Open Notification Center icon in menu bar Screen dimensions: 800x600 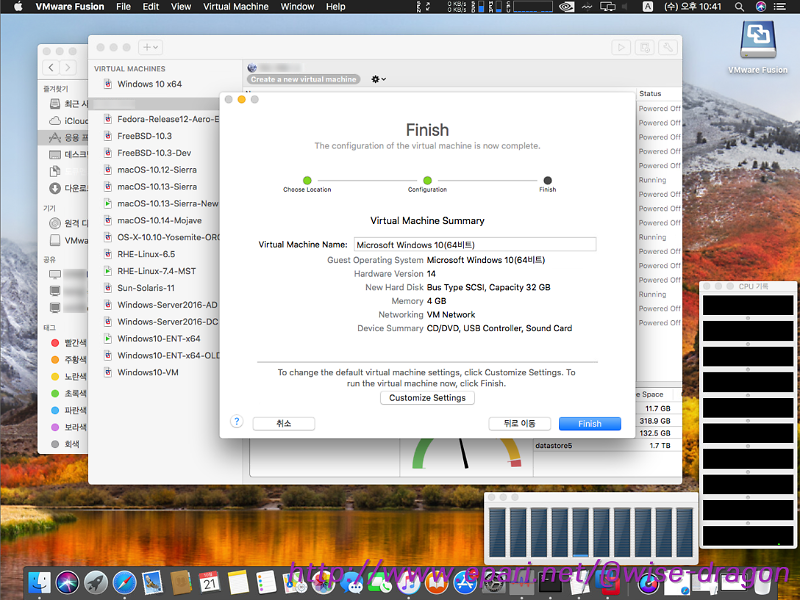pos(780,7)
